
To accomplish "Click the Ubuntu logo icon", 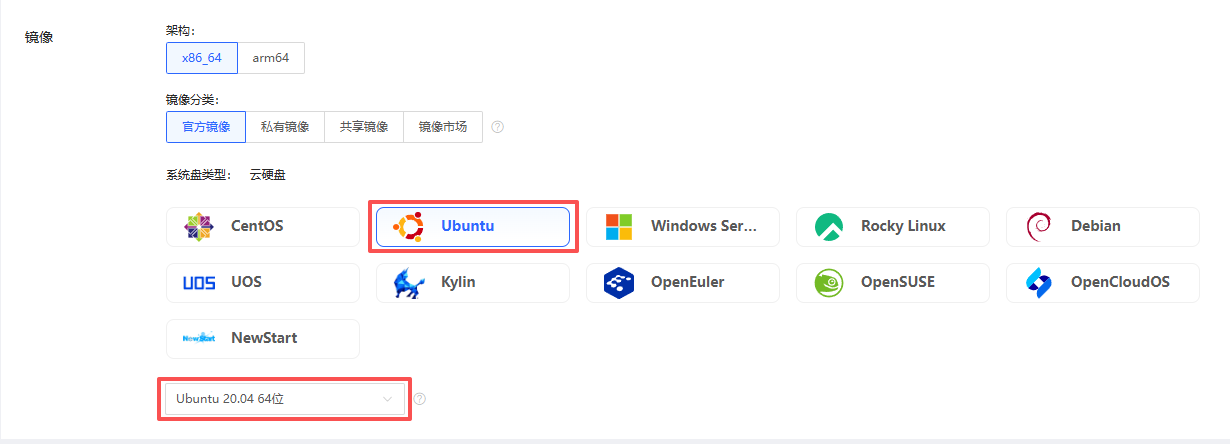I will 408,227.
